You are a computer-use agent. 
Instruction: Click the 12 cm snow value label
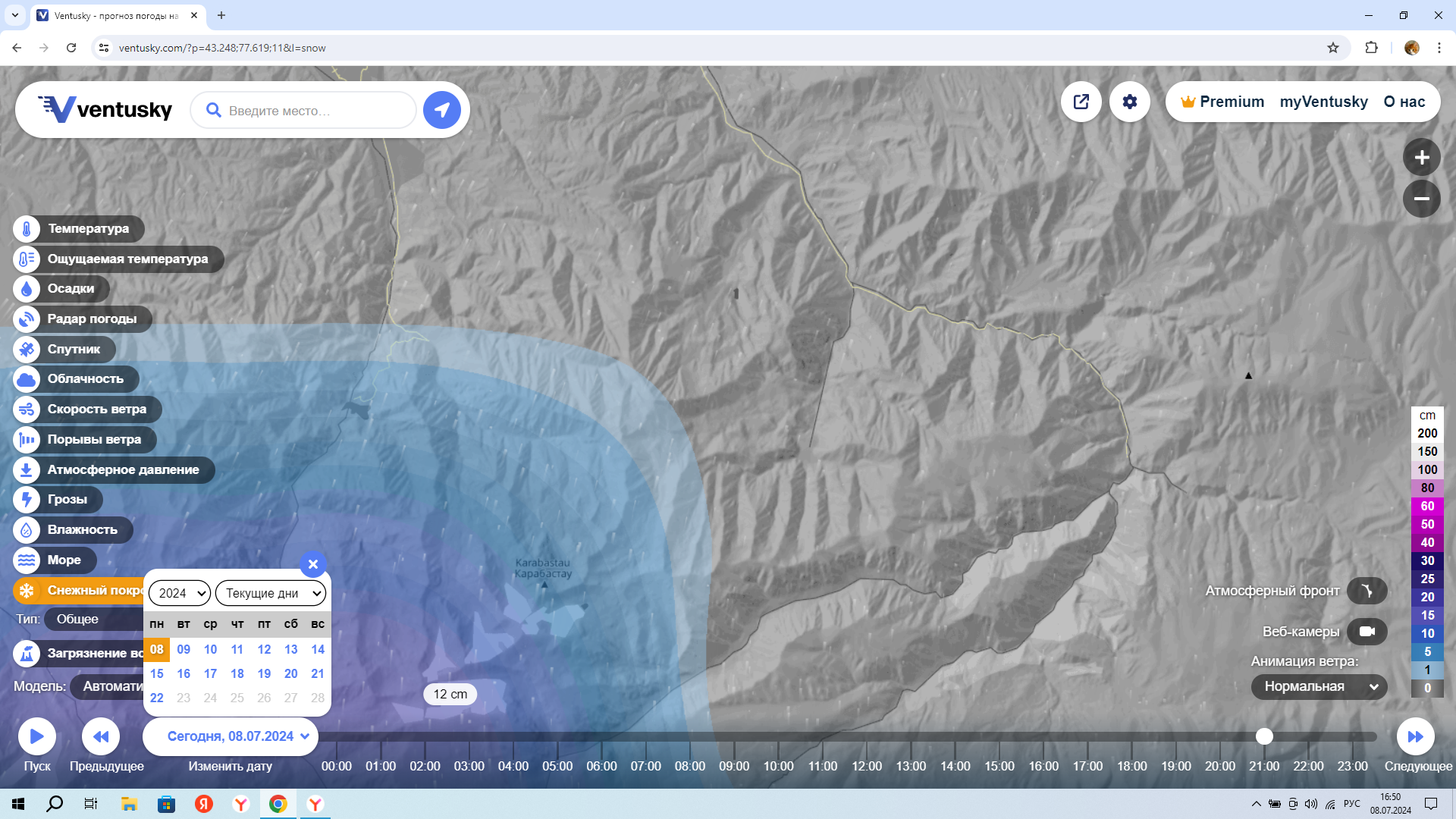click(x=450, y=694)
